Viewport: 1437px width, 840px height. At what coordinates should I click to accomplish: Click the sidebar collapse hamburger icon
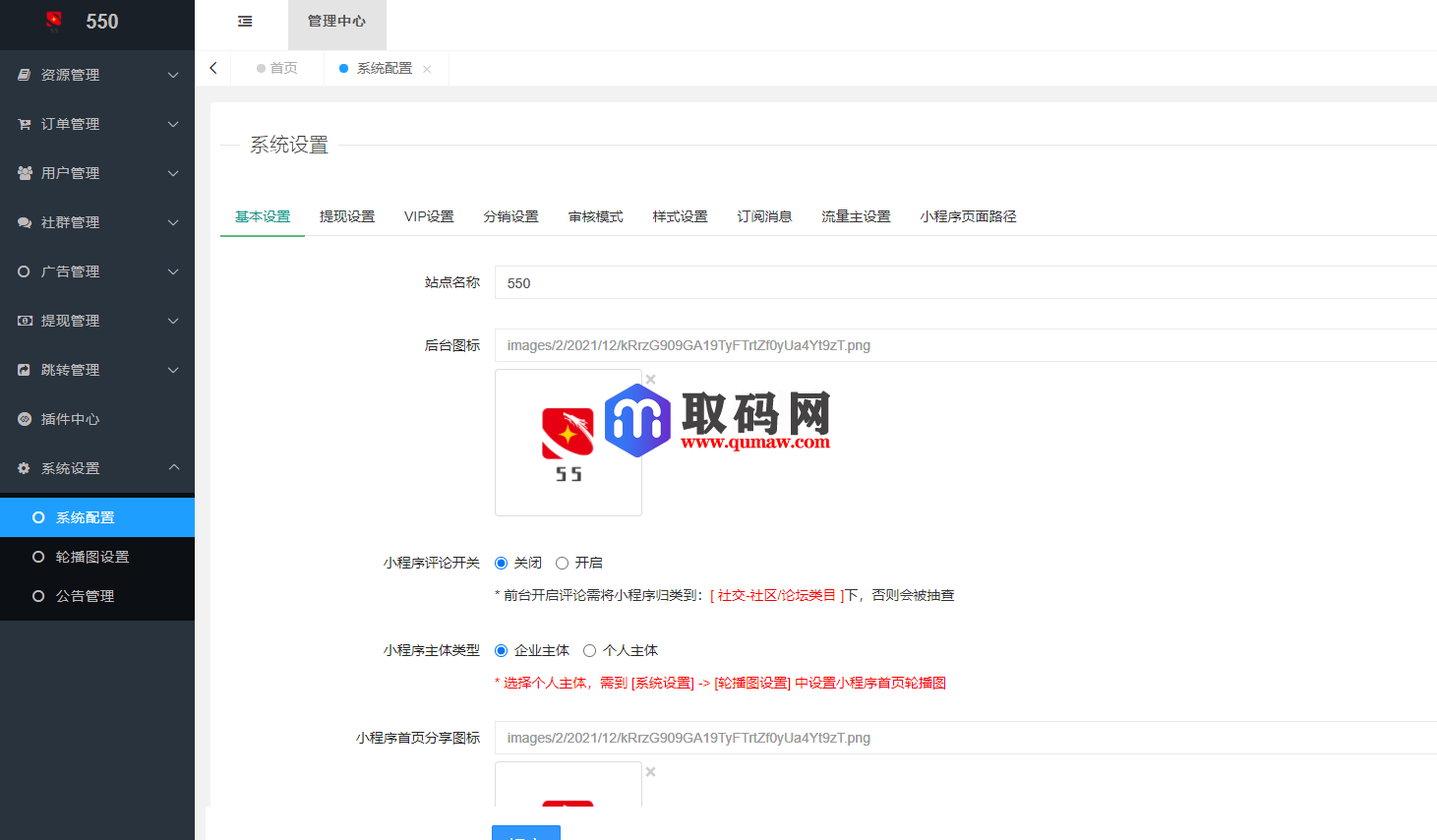tap(244, 21)
